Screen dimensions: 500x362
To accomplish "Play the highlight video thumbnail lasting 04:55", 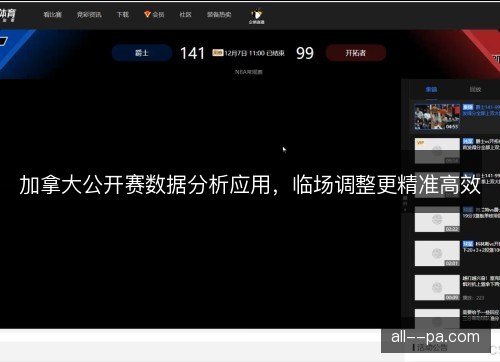I will [437, 117].
